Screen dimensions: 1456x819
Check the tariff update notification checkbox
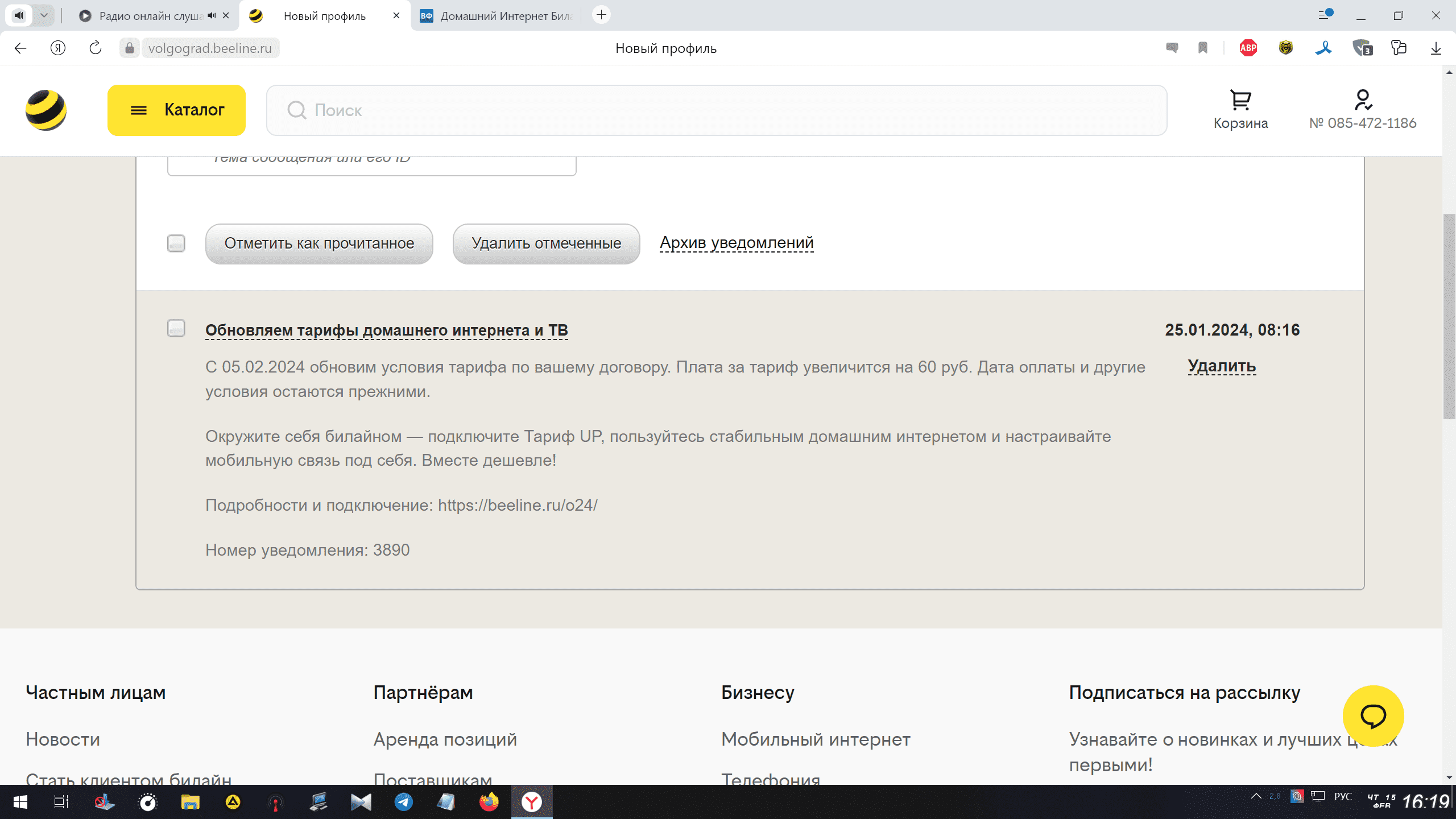[176, 329]
